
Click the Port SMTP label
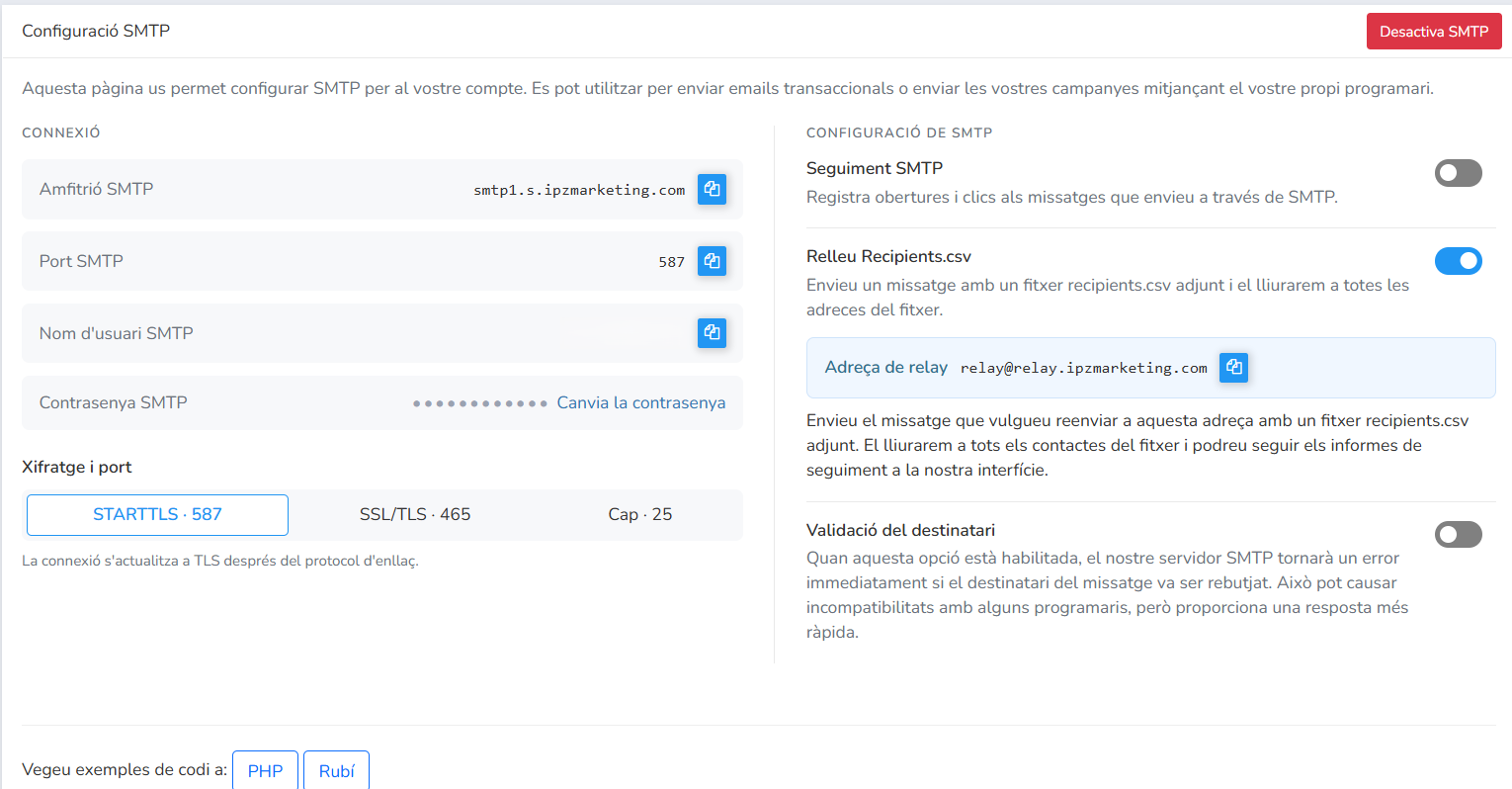coord(81,261)
